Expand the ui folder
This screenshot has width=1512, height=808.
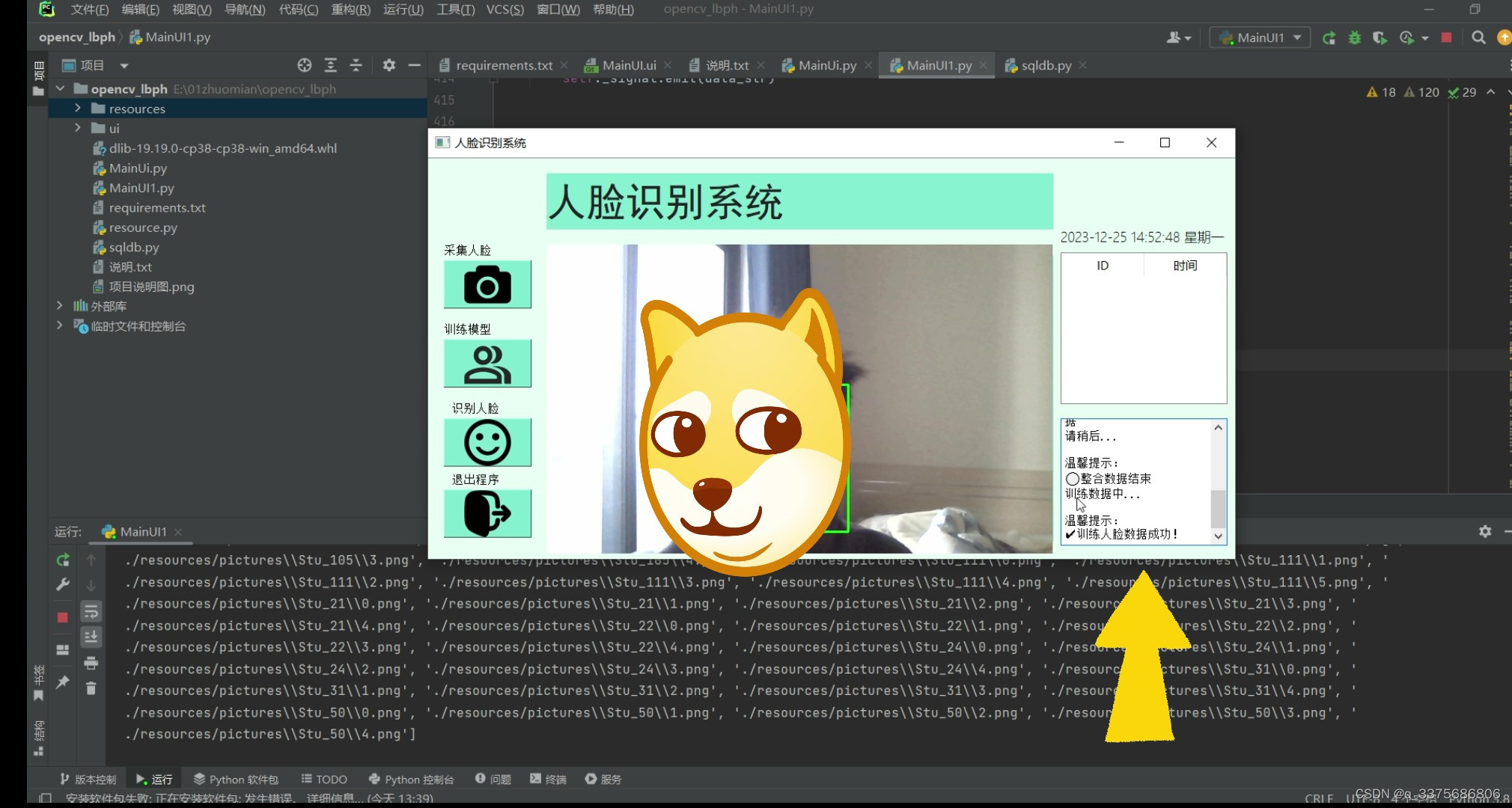click(78, 128)
